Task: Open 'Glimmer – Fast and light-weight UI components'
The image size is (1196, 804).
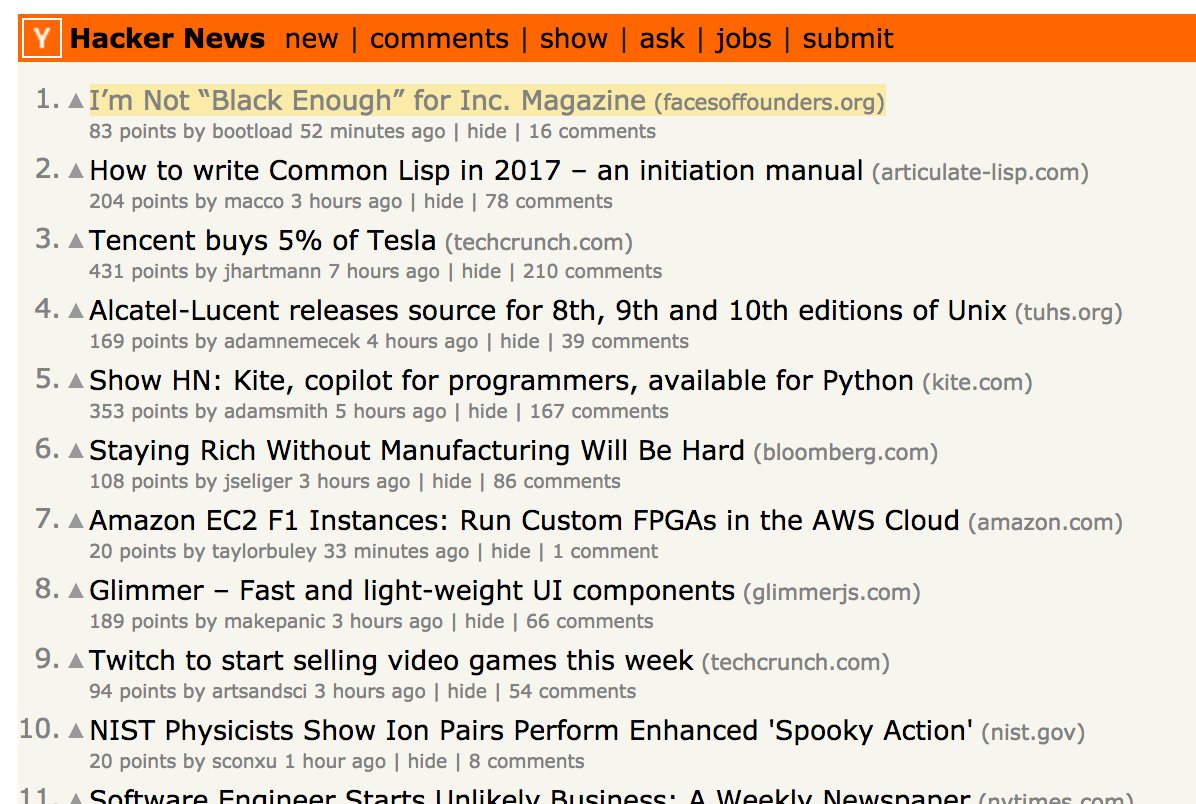Action: click(x=412, y=591)
